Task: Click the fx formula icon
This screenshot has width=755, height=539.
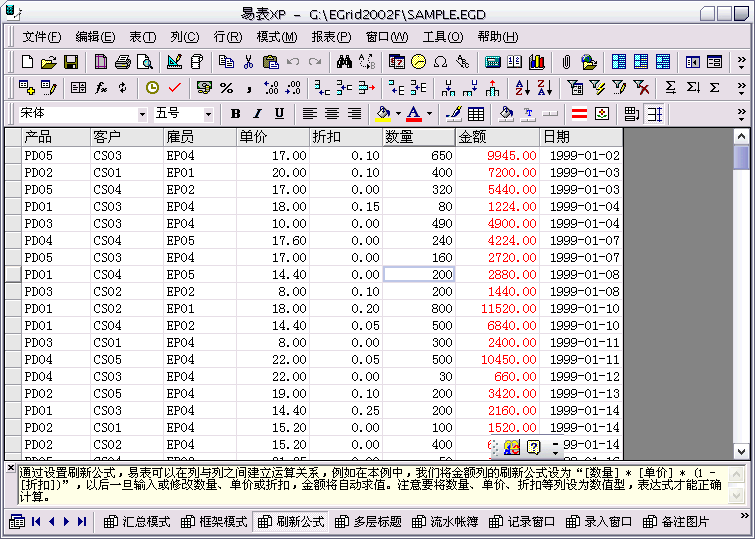Action: tap(101, 88)
